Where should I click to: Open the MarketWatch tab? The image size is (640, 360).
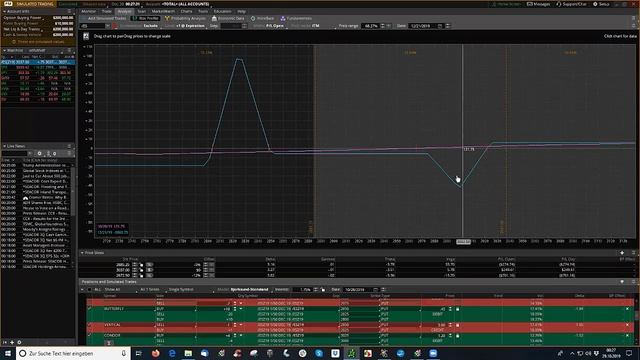pyautogui.click(x=163, y=11)
